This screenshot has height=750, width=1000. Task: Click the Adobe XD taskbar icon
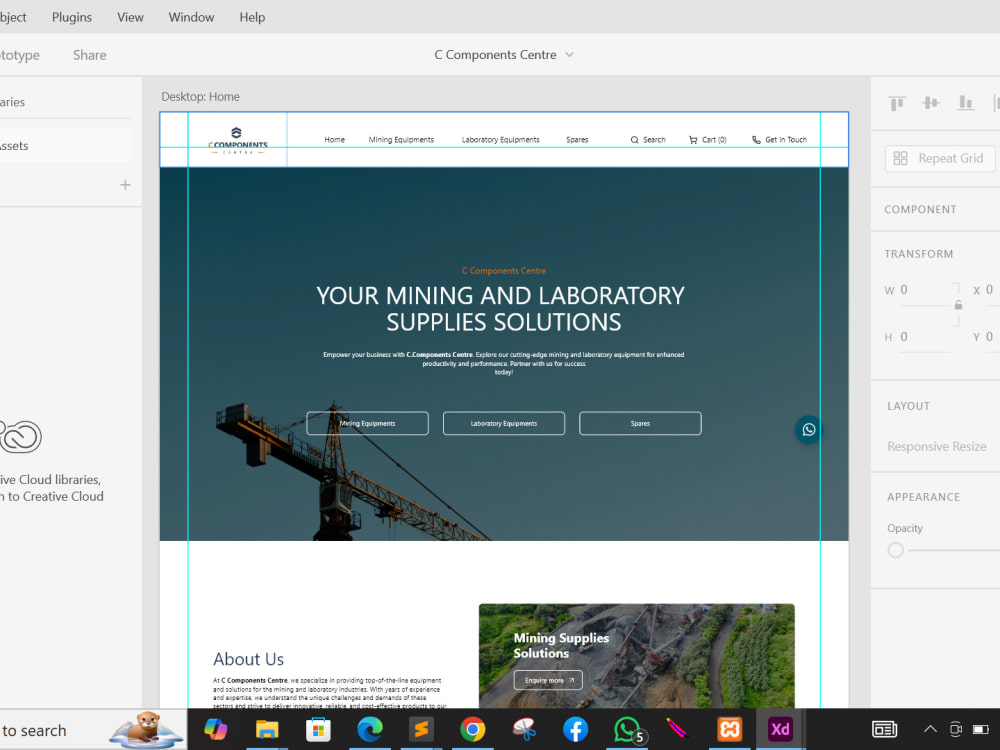coord(780,729)
